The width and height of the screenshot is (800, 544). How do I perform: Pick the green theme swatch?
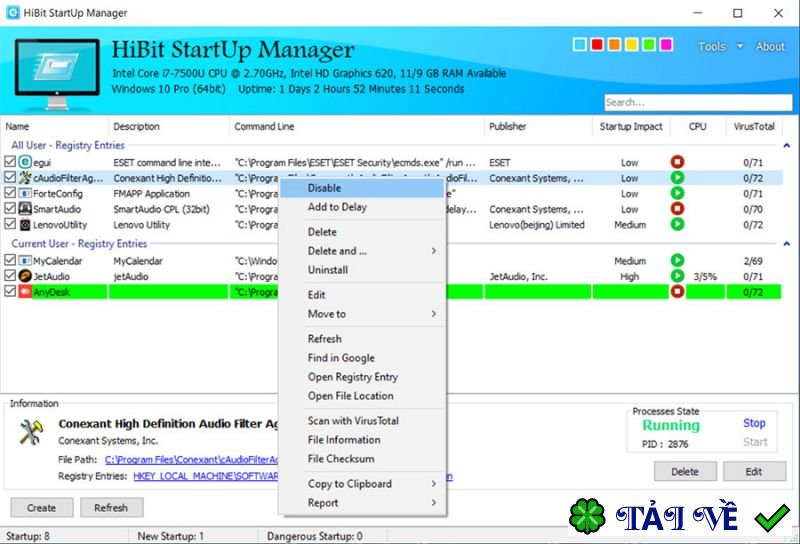(649, 45)
